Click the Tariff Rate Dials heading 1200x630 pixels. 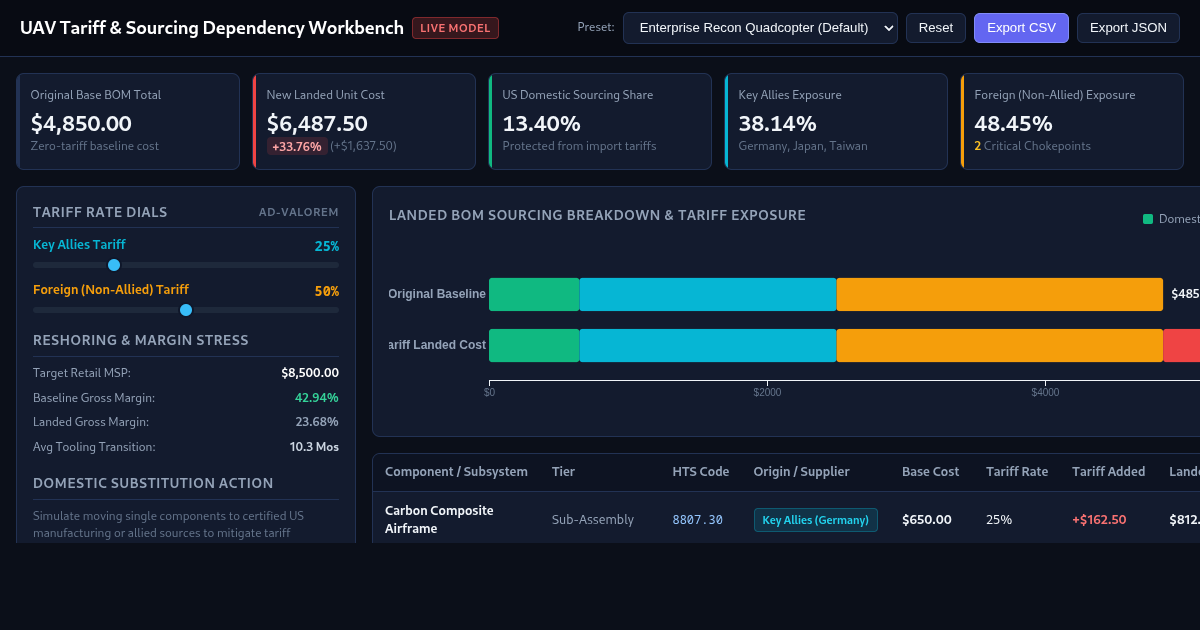100,212
